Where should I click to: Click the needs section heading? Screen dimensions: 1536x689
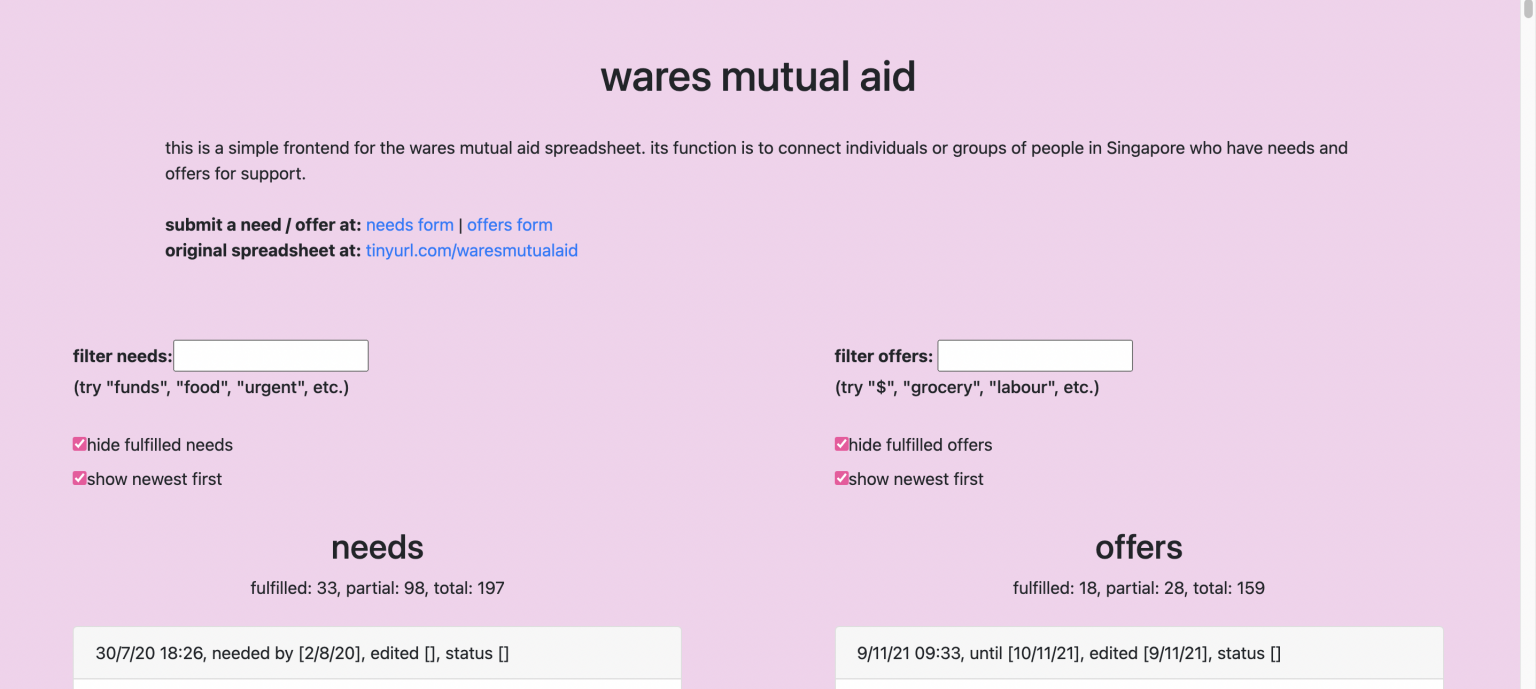click(x=377, y=547)
